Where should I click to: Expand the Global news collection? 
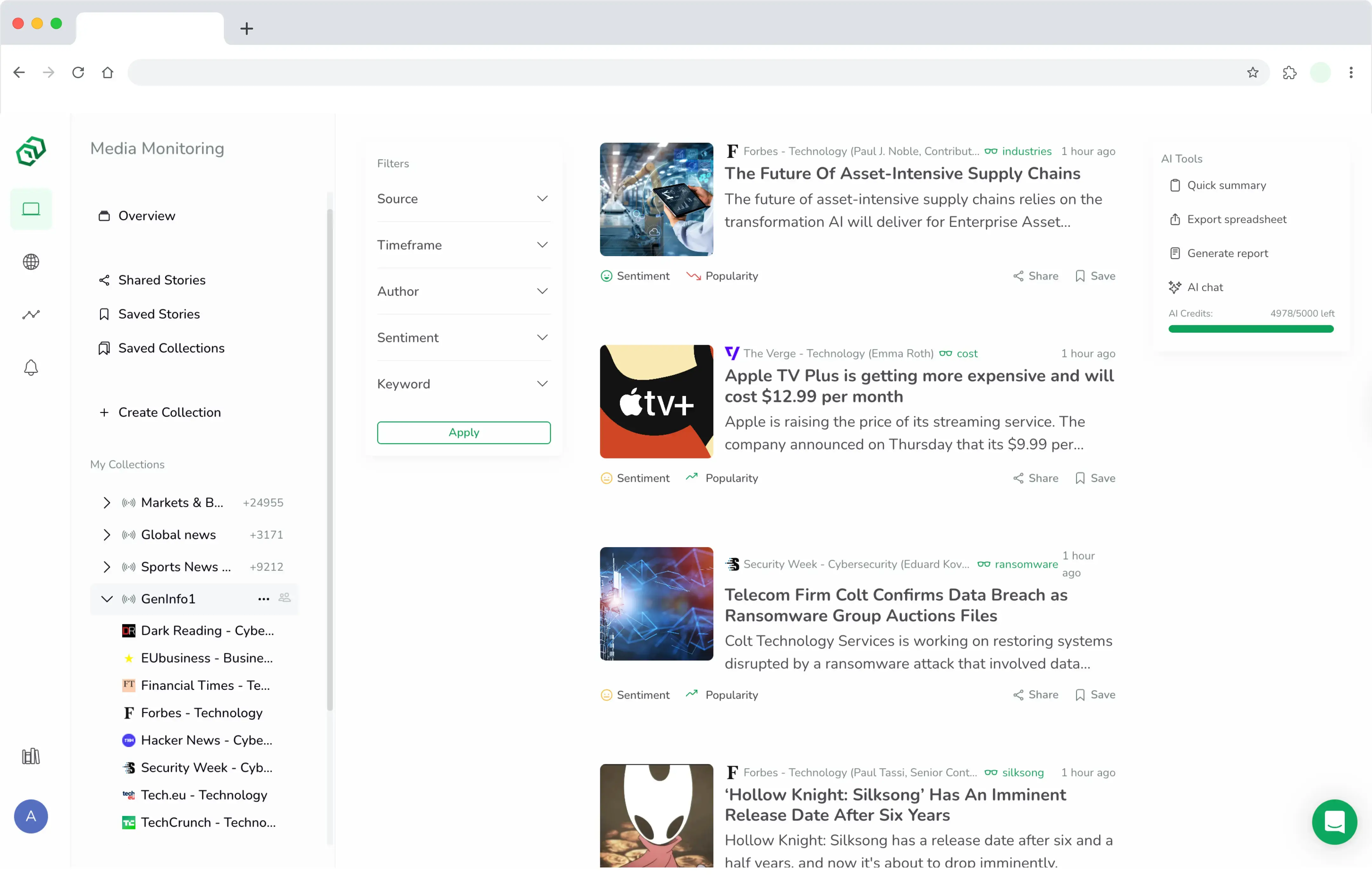click(x=106, y=534)
